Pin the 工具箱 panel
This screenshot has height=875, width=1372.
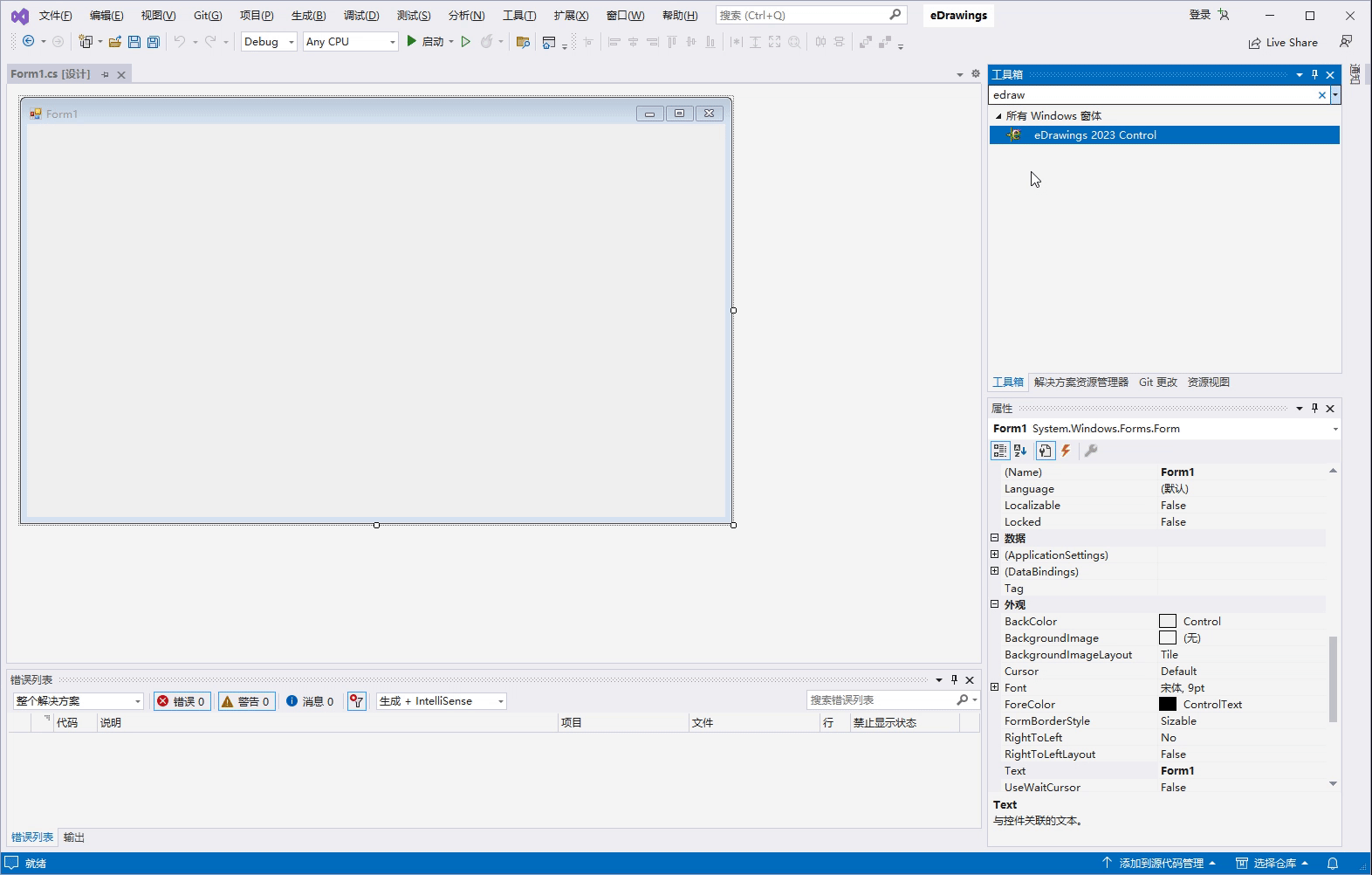point(1314,74)
